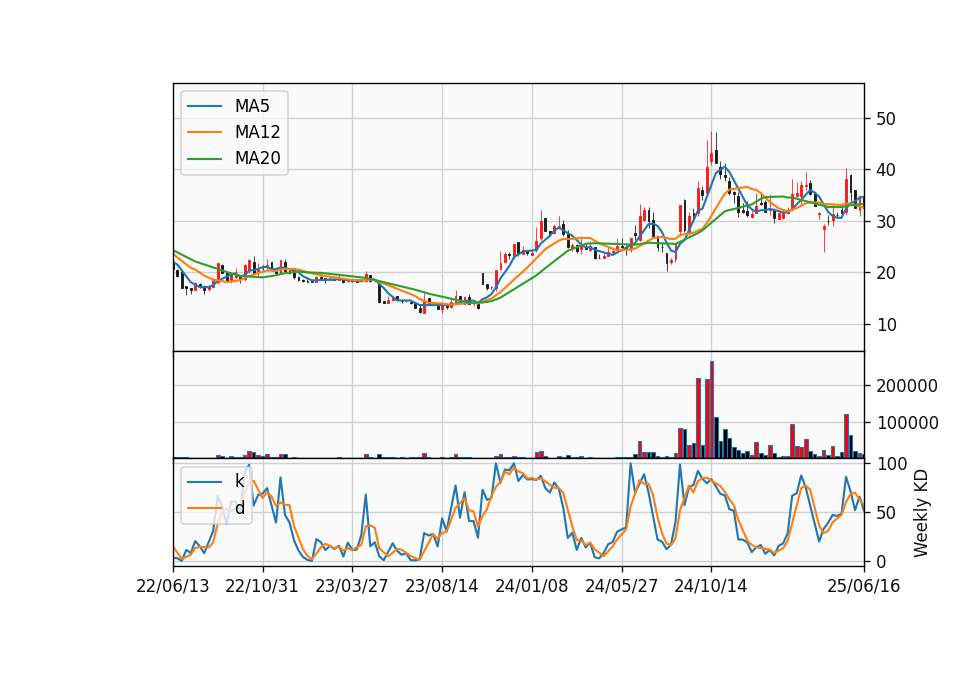Click the 22/06/13 date axis label
Screen dimensions: 960x690
[173, 586]
